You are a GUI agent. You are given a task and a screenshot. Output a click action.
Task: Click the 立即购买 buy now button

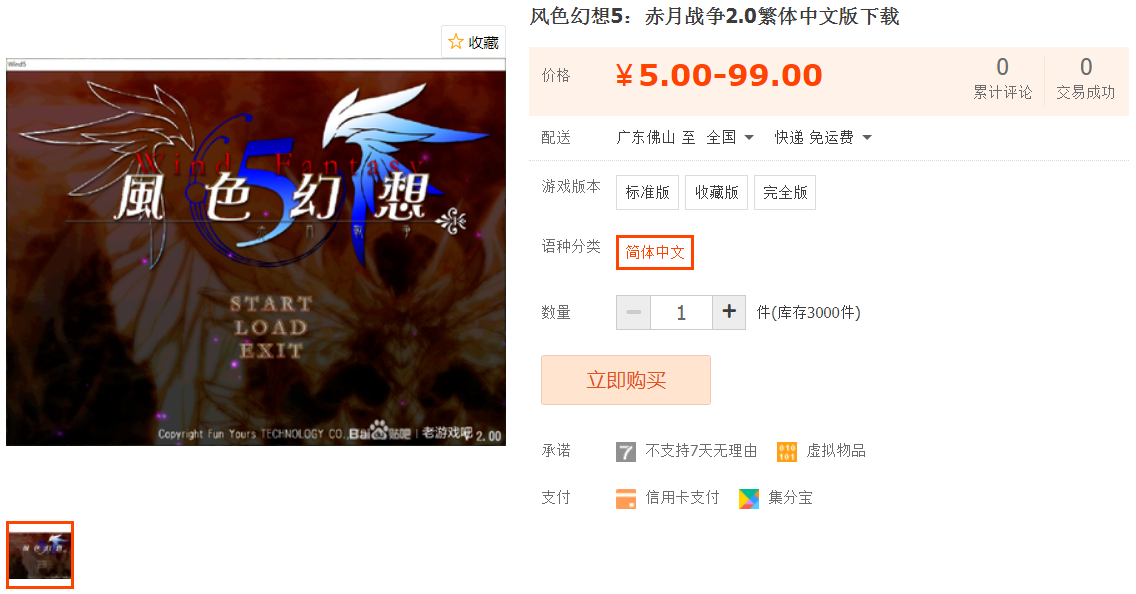tap(626, 380)
